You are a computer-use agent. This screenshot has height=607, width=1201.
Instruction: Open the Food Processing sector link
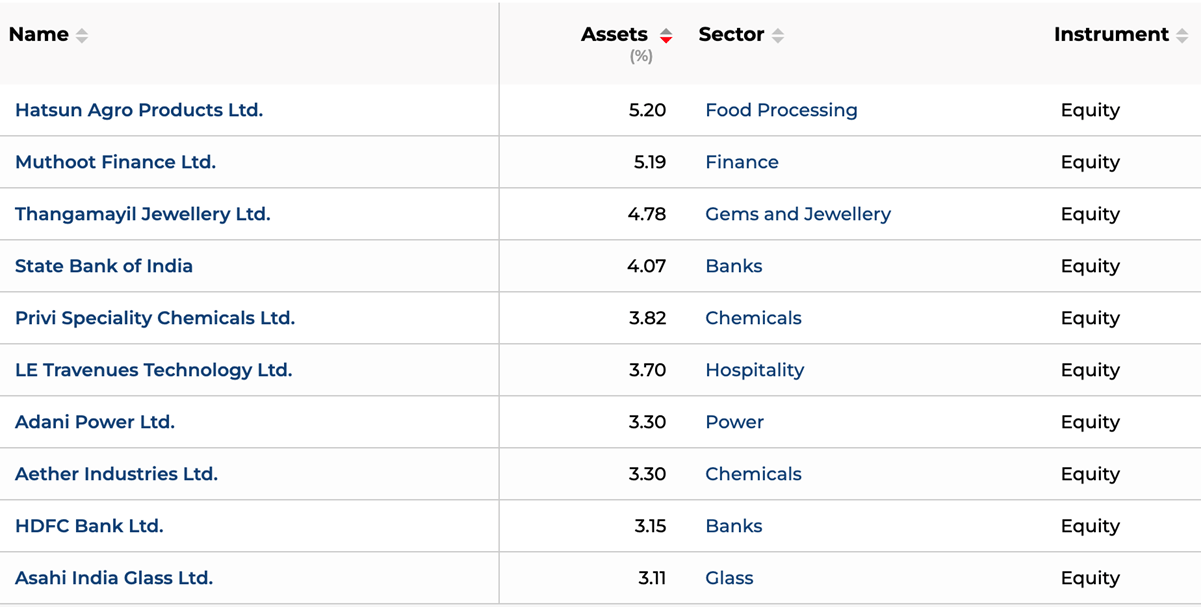coord(781,110)
